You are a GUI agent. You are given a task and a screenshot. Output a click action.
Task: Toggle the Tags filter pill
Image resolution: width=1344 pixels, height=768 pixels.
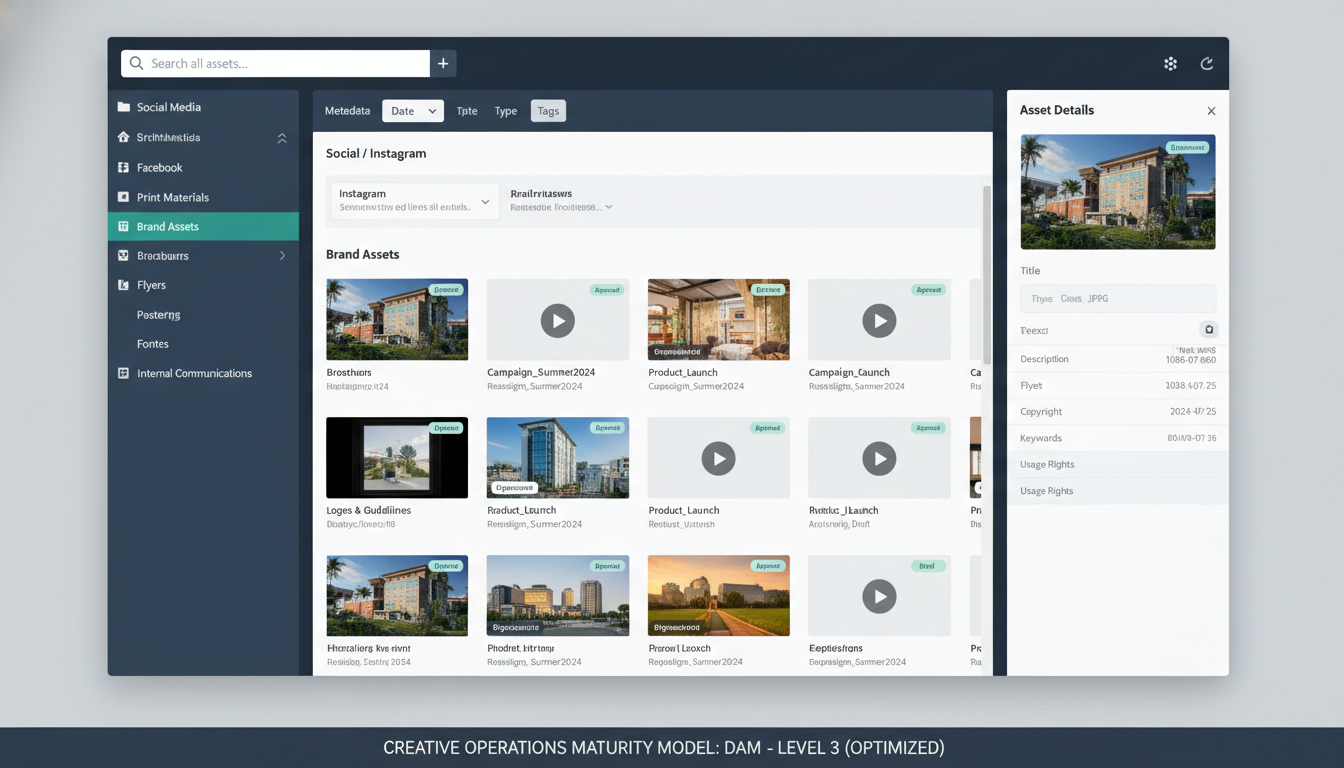[548, 111]
